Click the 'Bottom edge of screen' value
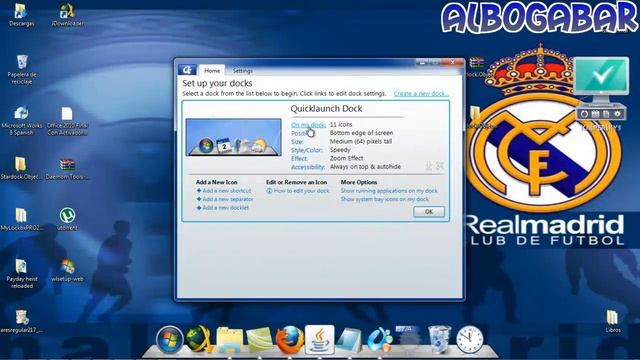 pos(362,133)
